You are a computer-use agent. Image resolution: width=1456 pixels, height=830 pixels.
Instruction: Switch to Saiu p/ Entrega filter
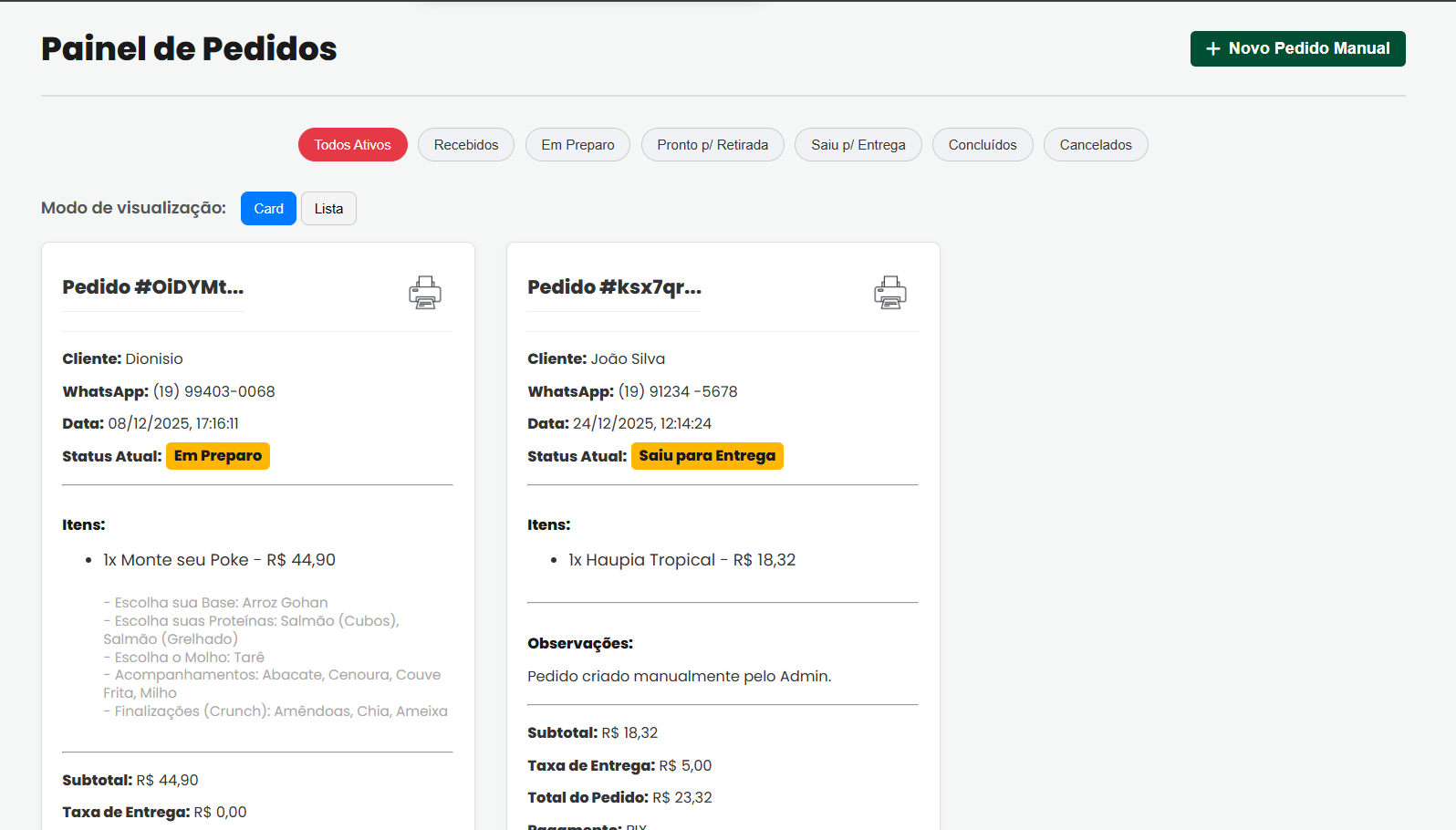pyautogui.click(x=858, y=145)
